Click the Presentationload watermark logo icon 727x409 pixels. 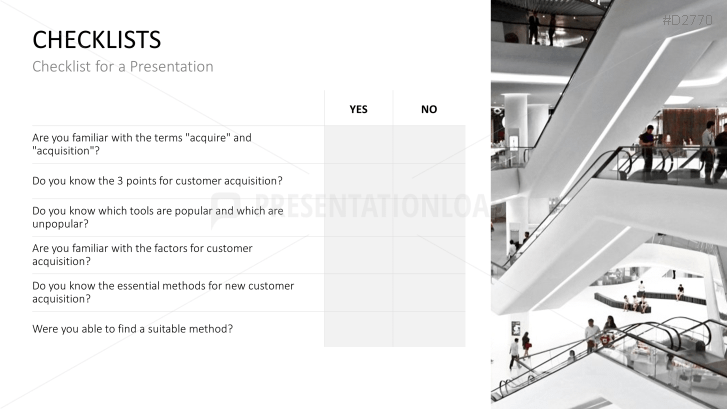tap(226, 210)
